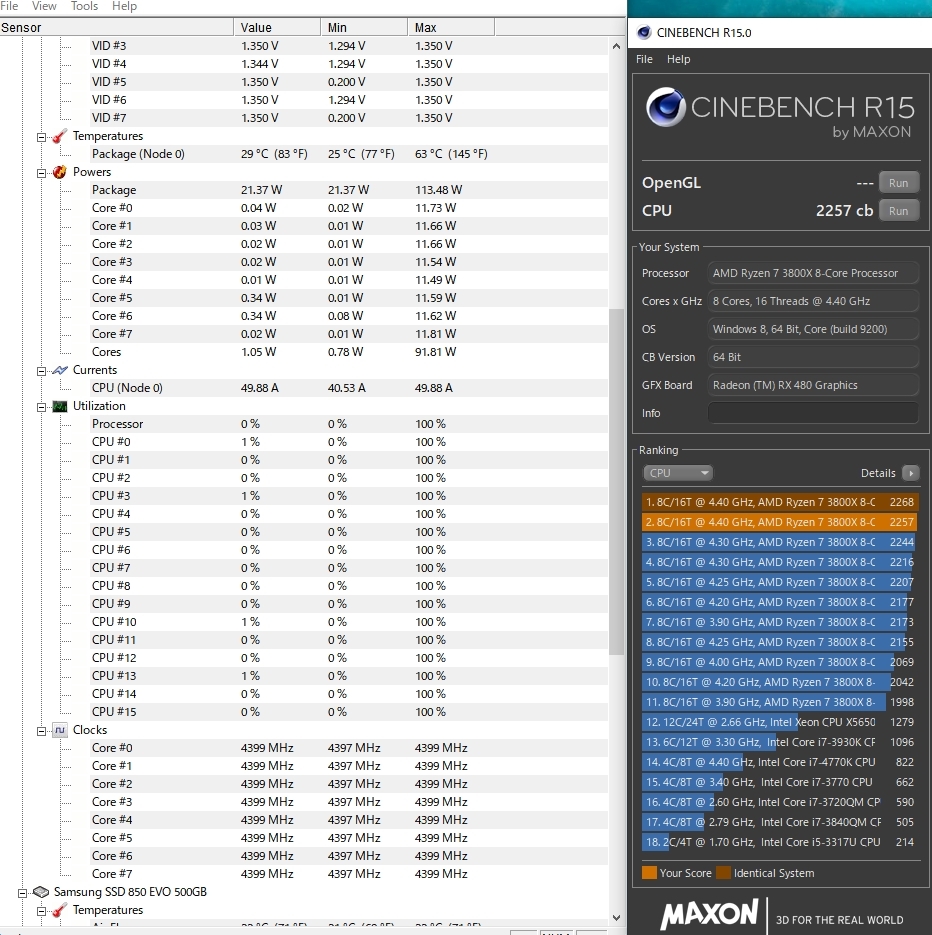The height and width of the screenshot is (935, 932).
Task: Select the Xeon X5650 ranking entry
Action: pos(779,722)
